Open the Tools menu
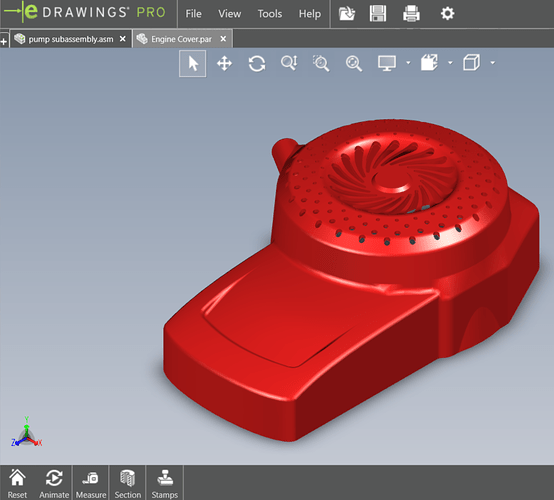 [x=270, y=14]
